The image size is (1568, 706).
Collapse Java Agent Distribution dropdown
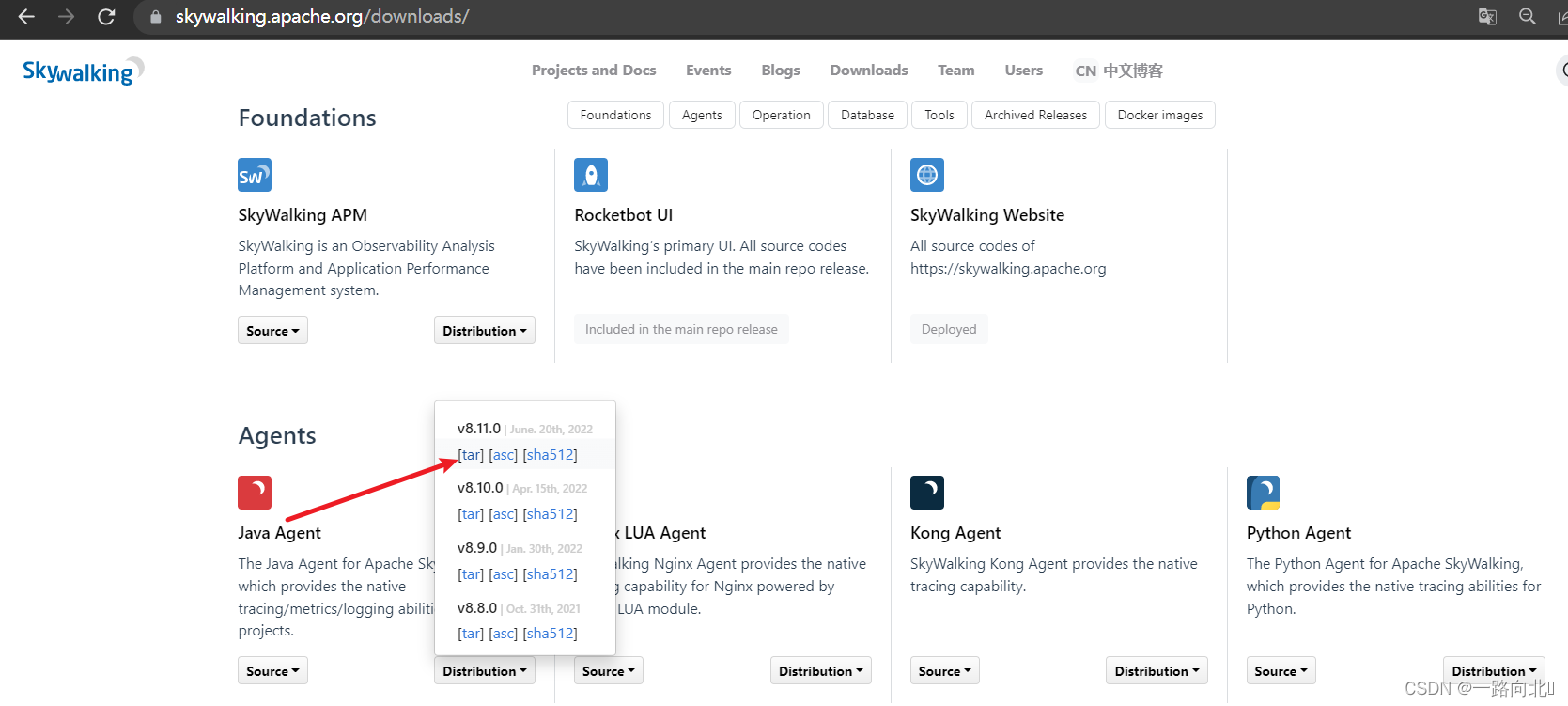click(x=485, y=670)
